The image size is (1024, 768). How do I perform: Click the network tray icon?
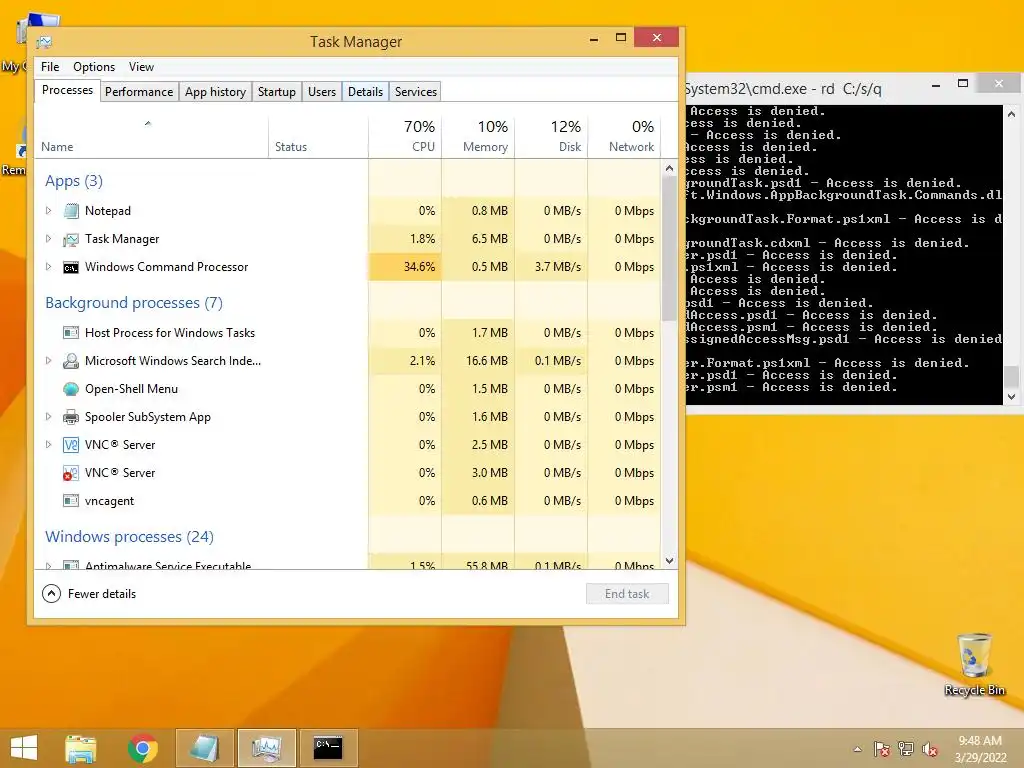[906, 749]
